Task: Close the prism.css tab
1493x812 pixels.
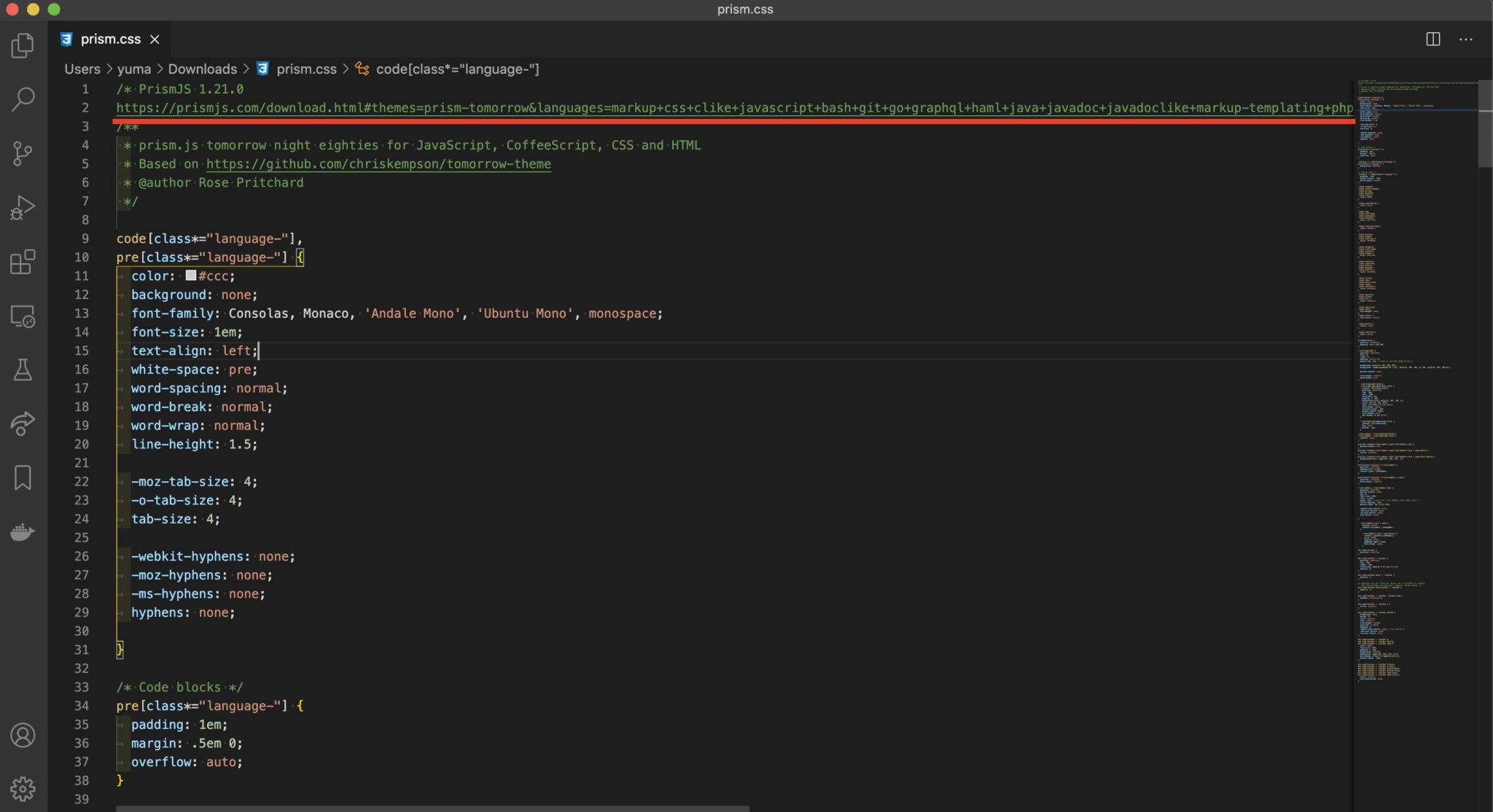Action: tap(155, 39)
